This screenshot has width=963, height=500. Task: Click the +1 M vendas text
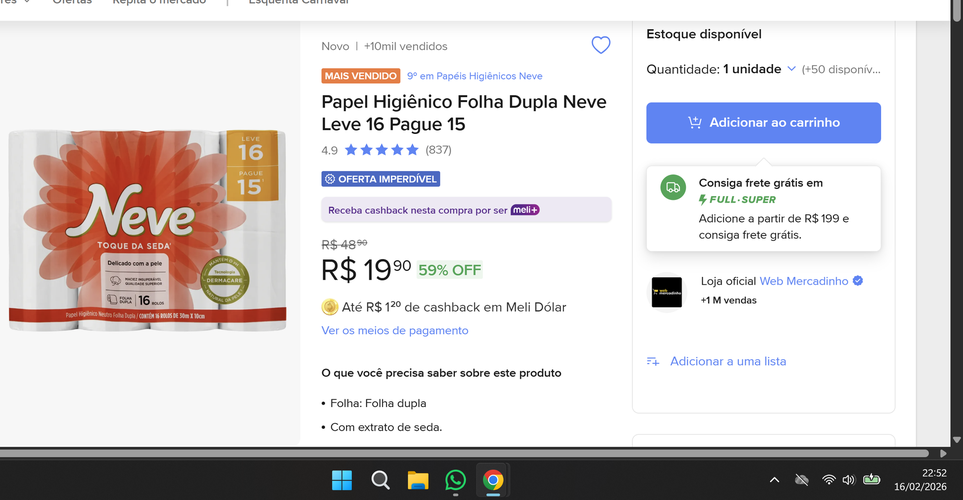pyautogui.click(x=728, y=300)
